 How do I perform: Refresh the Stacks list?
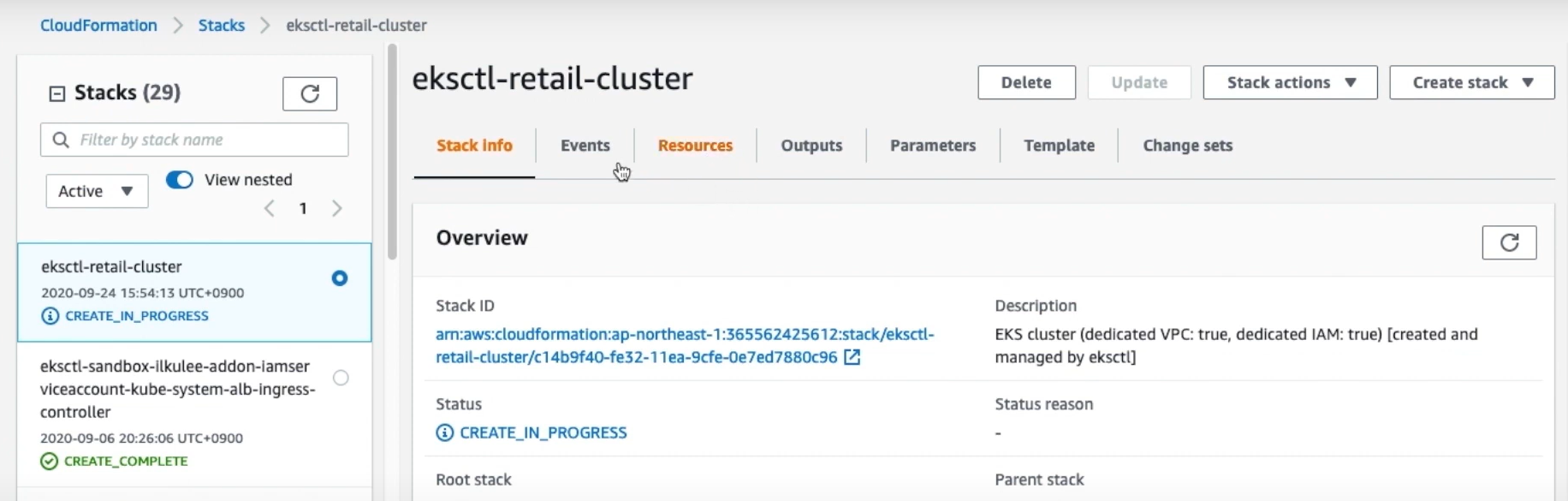click(310, 93)
